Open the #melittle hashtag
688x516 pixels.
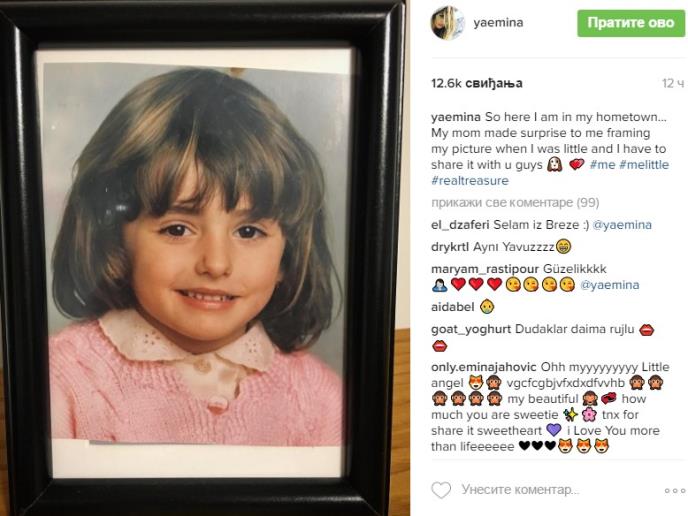(644, 165)
